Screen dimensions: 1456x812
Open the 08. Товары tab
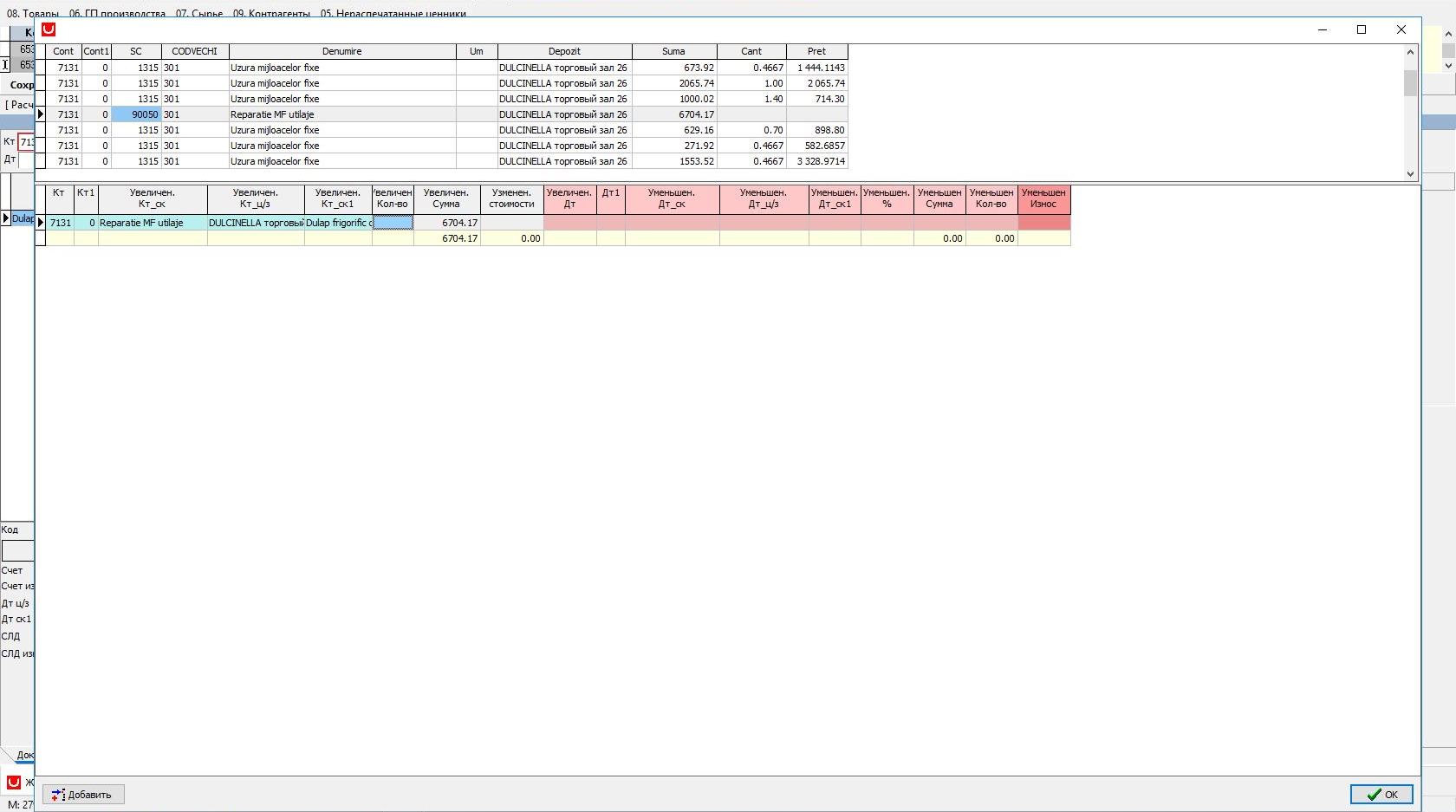point(33,14)
